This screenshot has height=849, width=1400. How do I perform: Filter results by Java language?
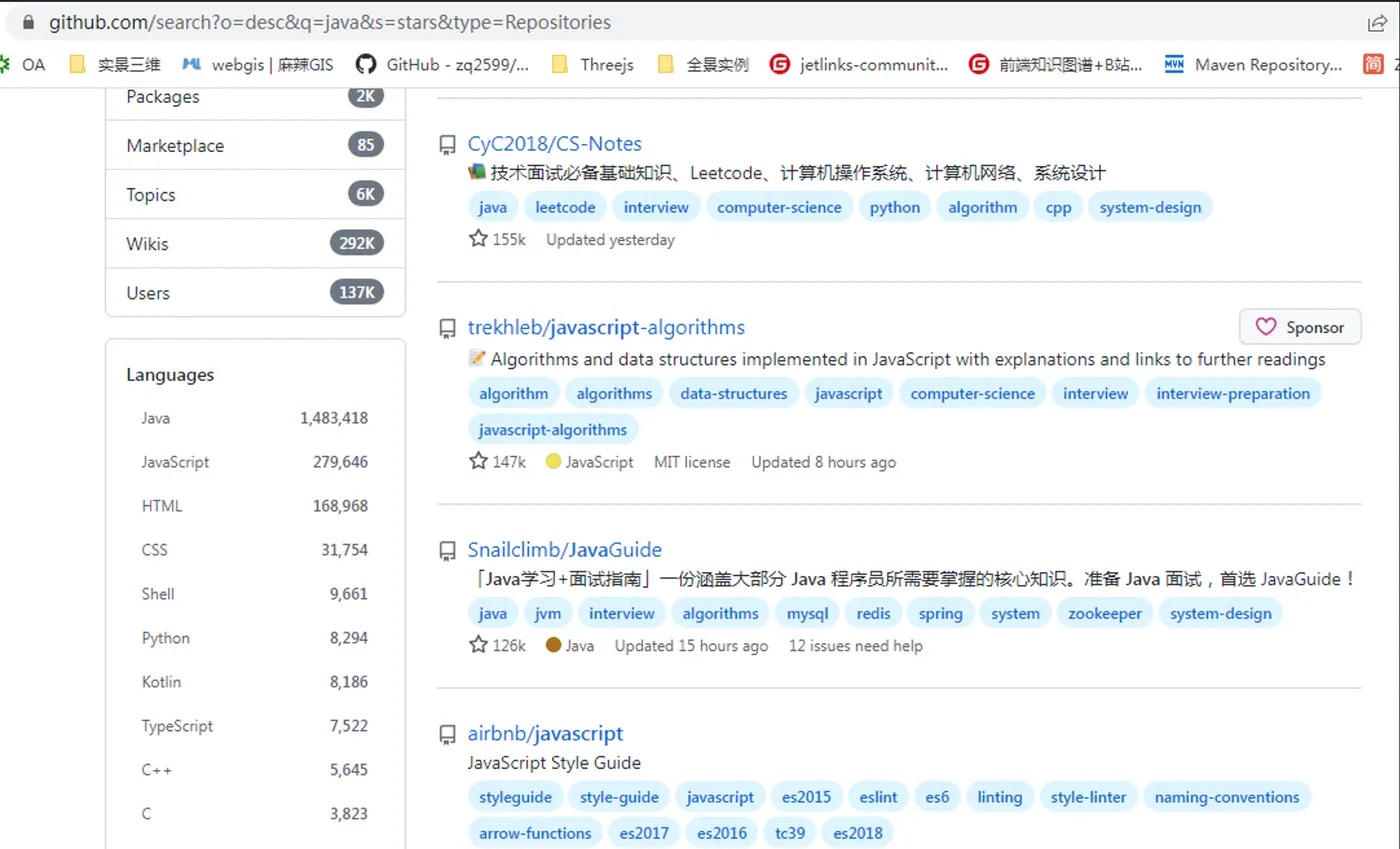tap(255, 418)
